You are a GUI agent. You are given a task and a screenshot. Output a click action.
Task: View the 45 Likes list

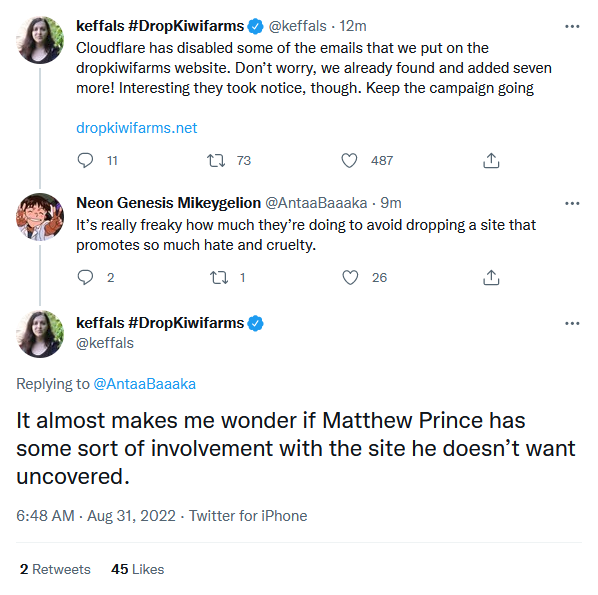tap(137, 569)
